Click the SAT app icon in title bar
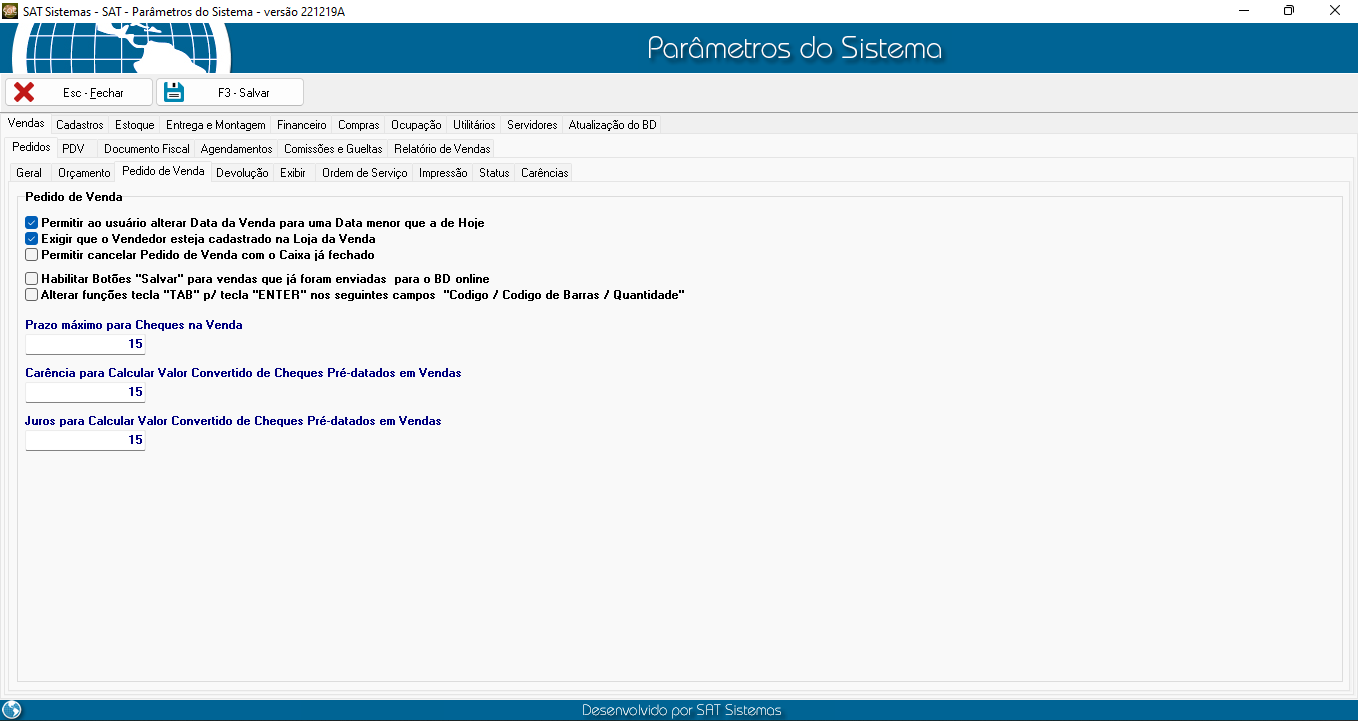 [10, 10]
